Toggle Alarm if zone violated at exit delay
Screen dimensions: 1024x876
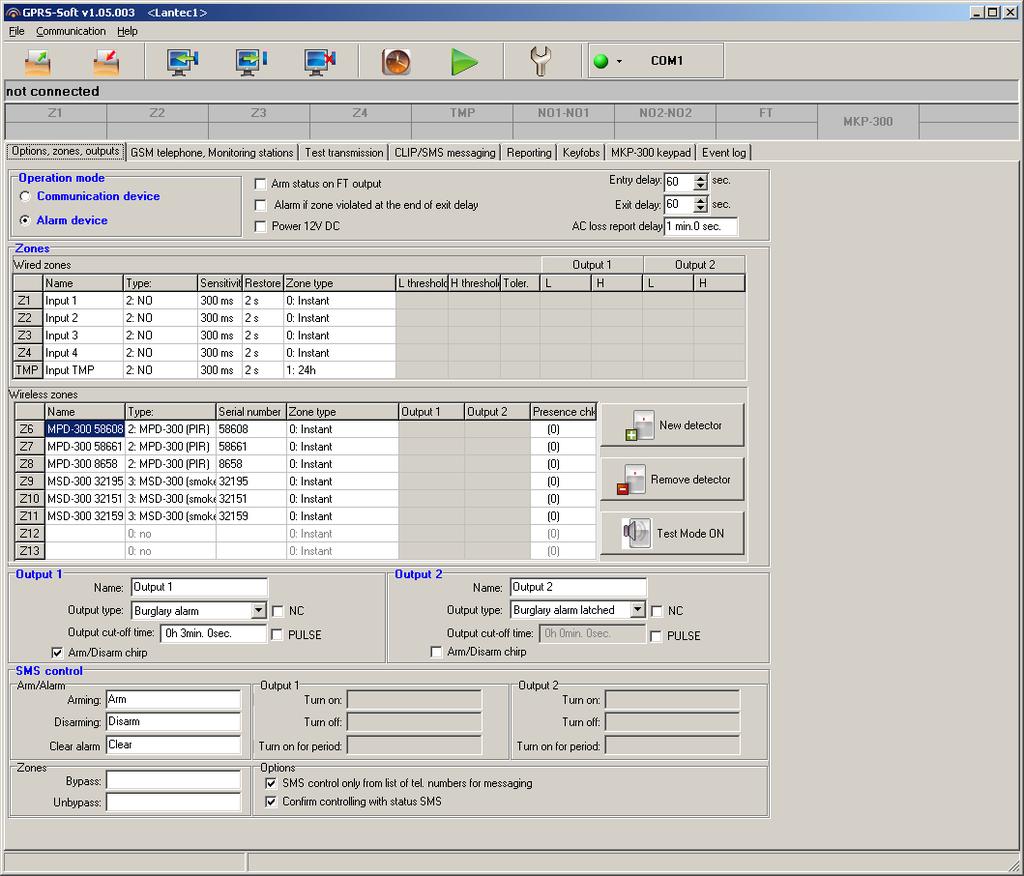pyautogui.click(x=260, y=205)
